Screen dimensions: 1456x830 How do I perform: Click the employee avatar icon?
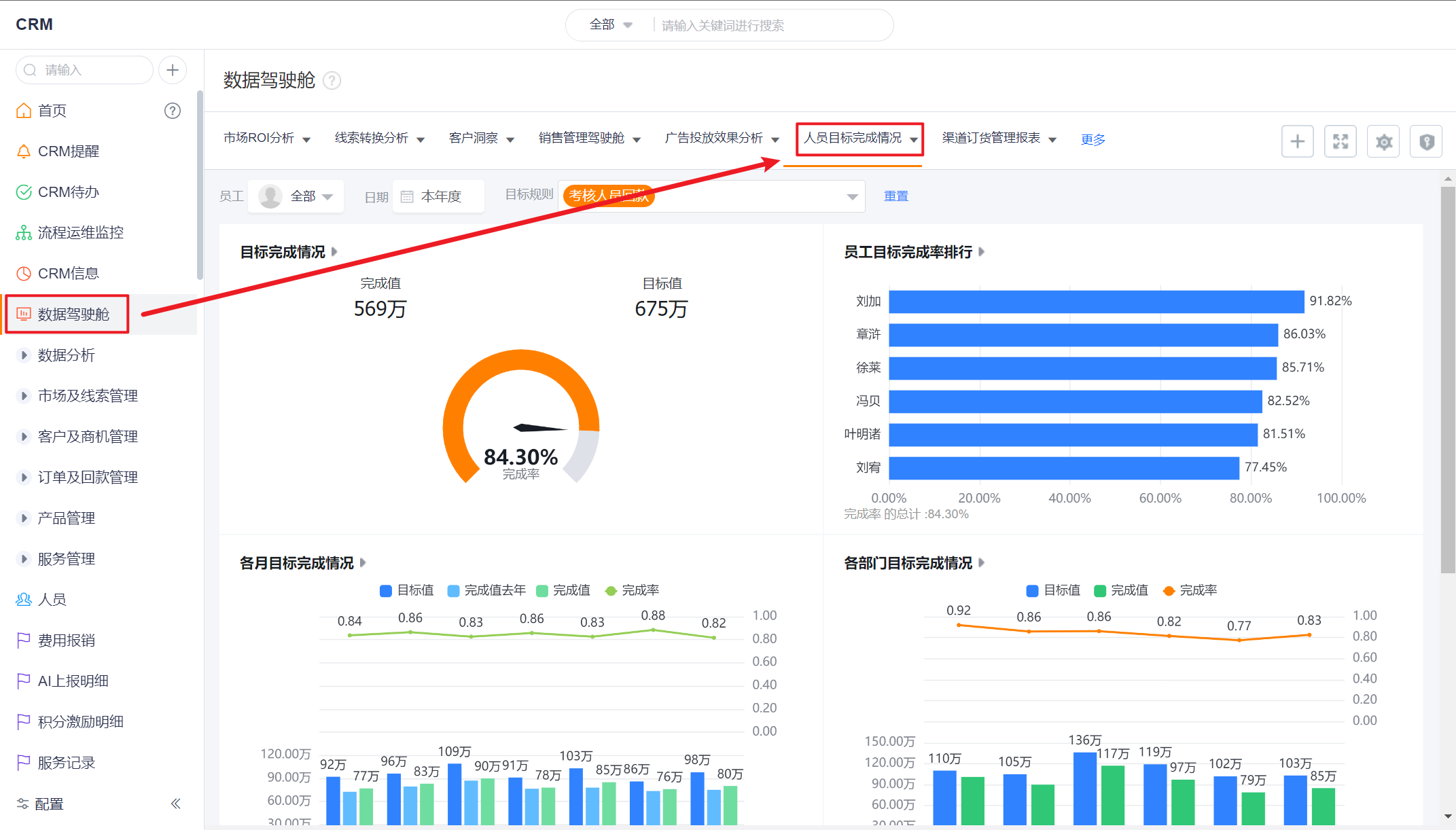click(x=270, y=196)
